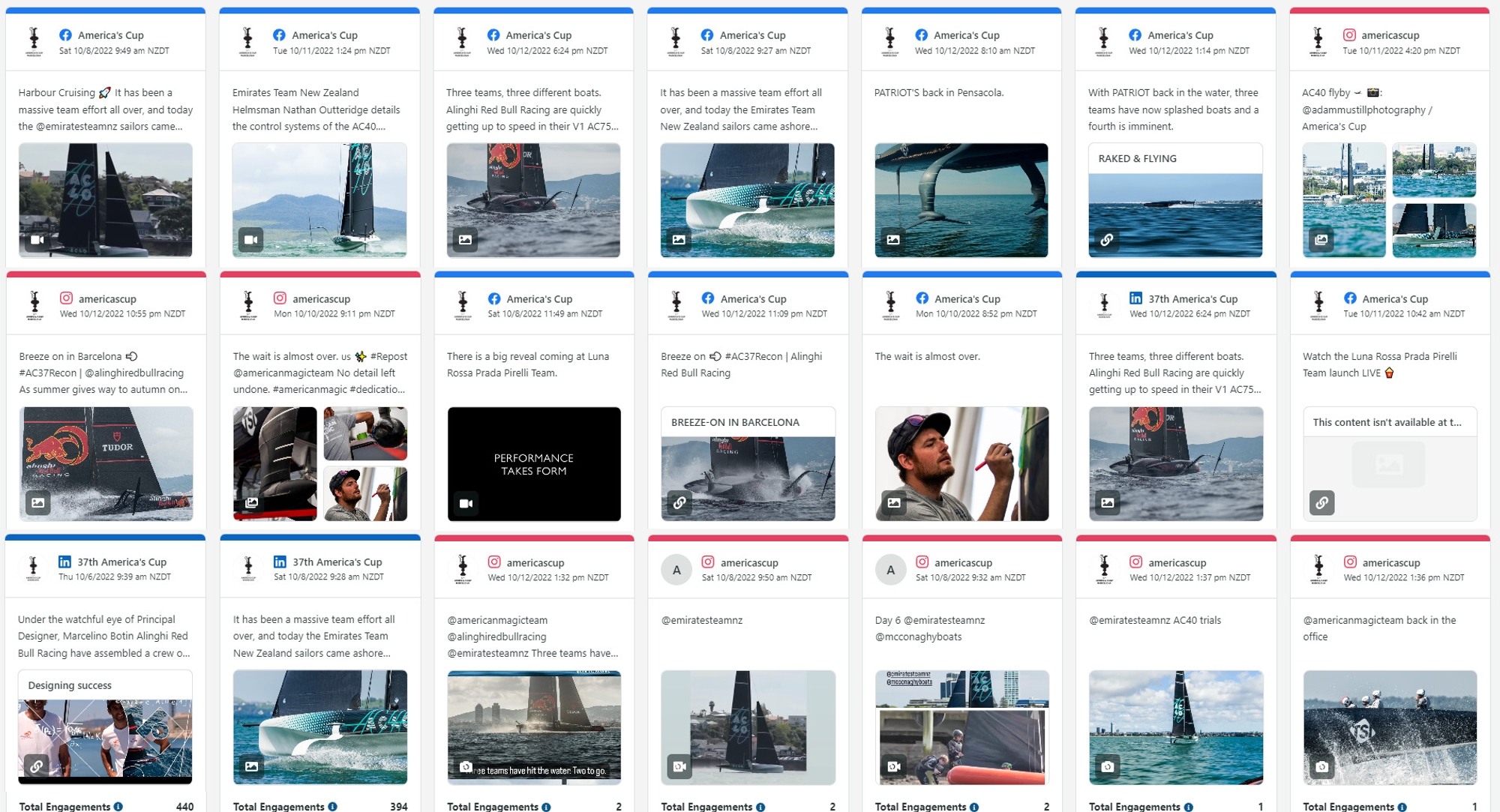Click info icon beside Total Engagements on Wed 10/12/2022 1:36 pm post
The height and width of the screenshot is (812, 1500).
[1402, 807]
